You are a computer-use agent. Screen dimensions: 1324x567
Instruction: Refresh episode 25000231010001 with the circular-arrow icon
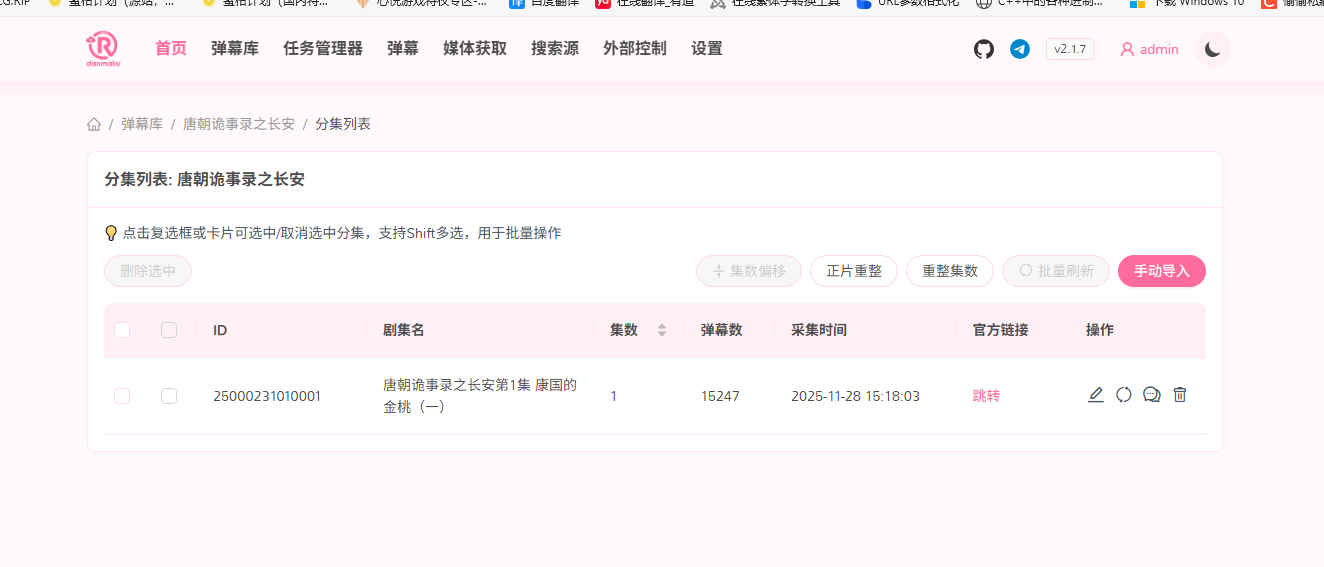pyautogui.click(x=1124, y=395)
